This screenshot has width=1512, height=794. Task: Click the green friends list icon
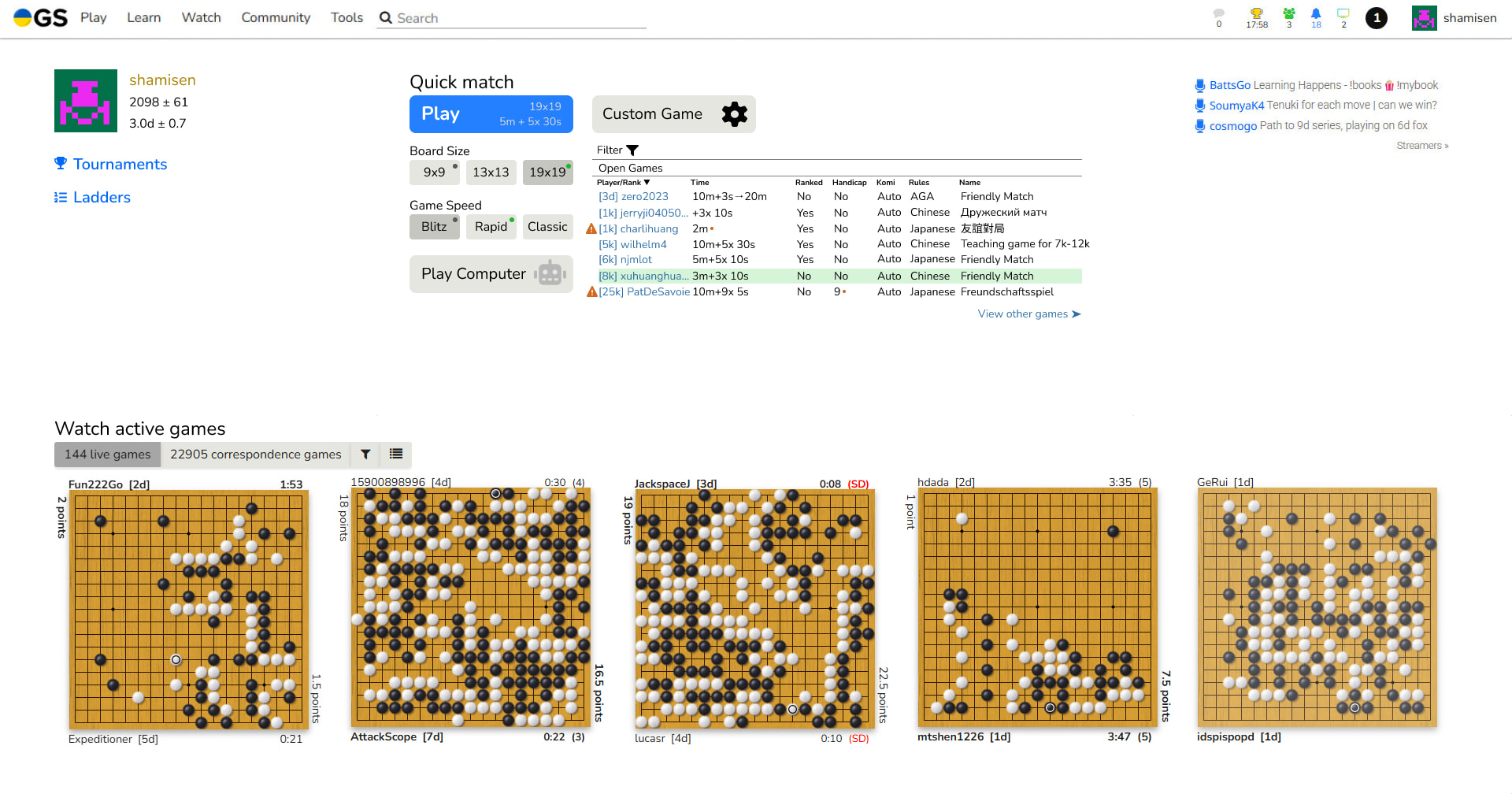coord(1289,14)
